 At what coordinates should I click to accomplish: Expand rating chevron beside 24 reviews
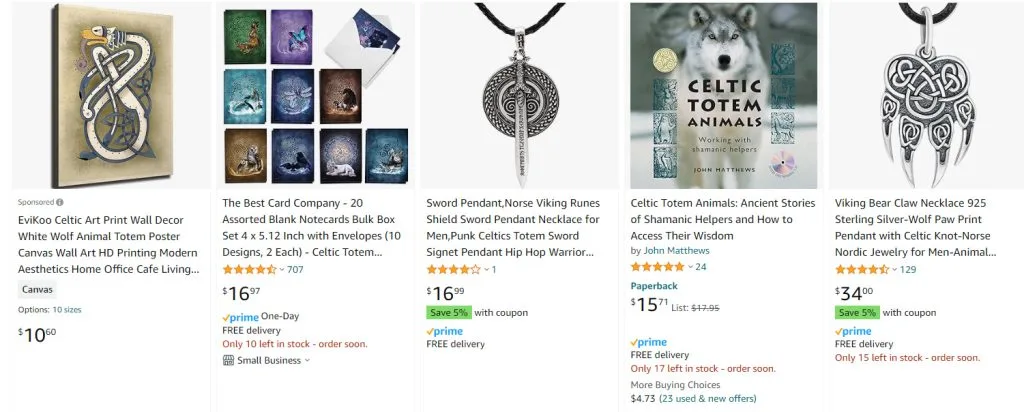[690, 267]
